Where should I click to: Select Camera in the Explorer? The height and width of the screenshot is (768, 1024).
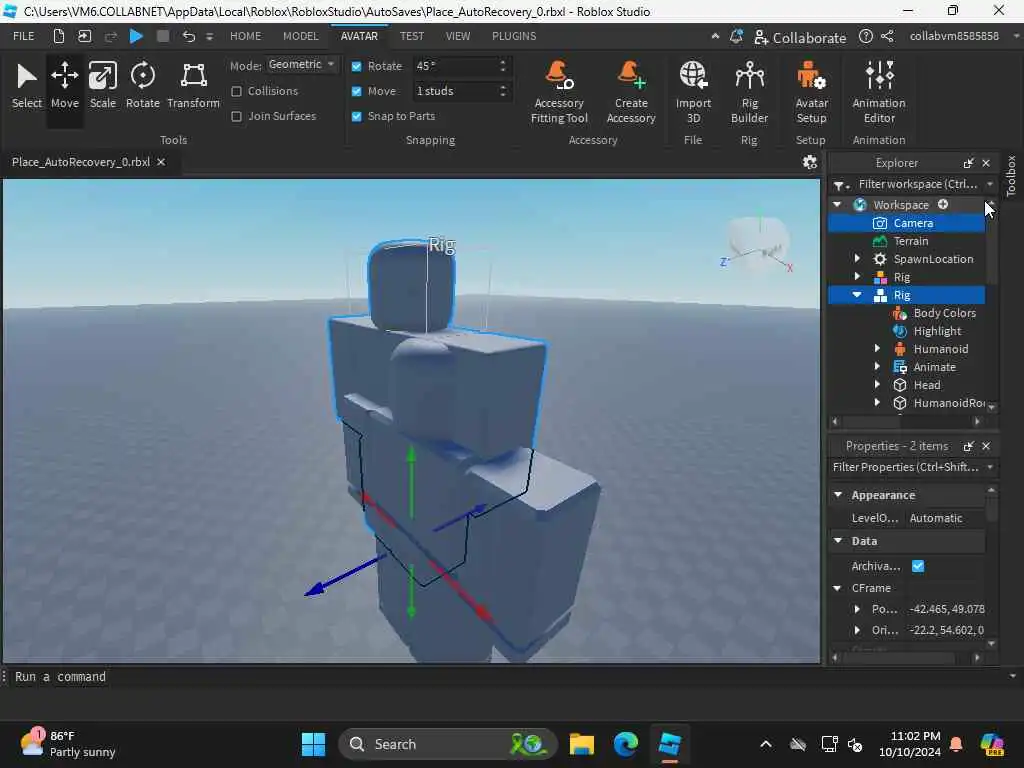coord(906,223)
